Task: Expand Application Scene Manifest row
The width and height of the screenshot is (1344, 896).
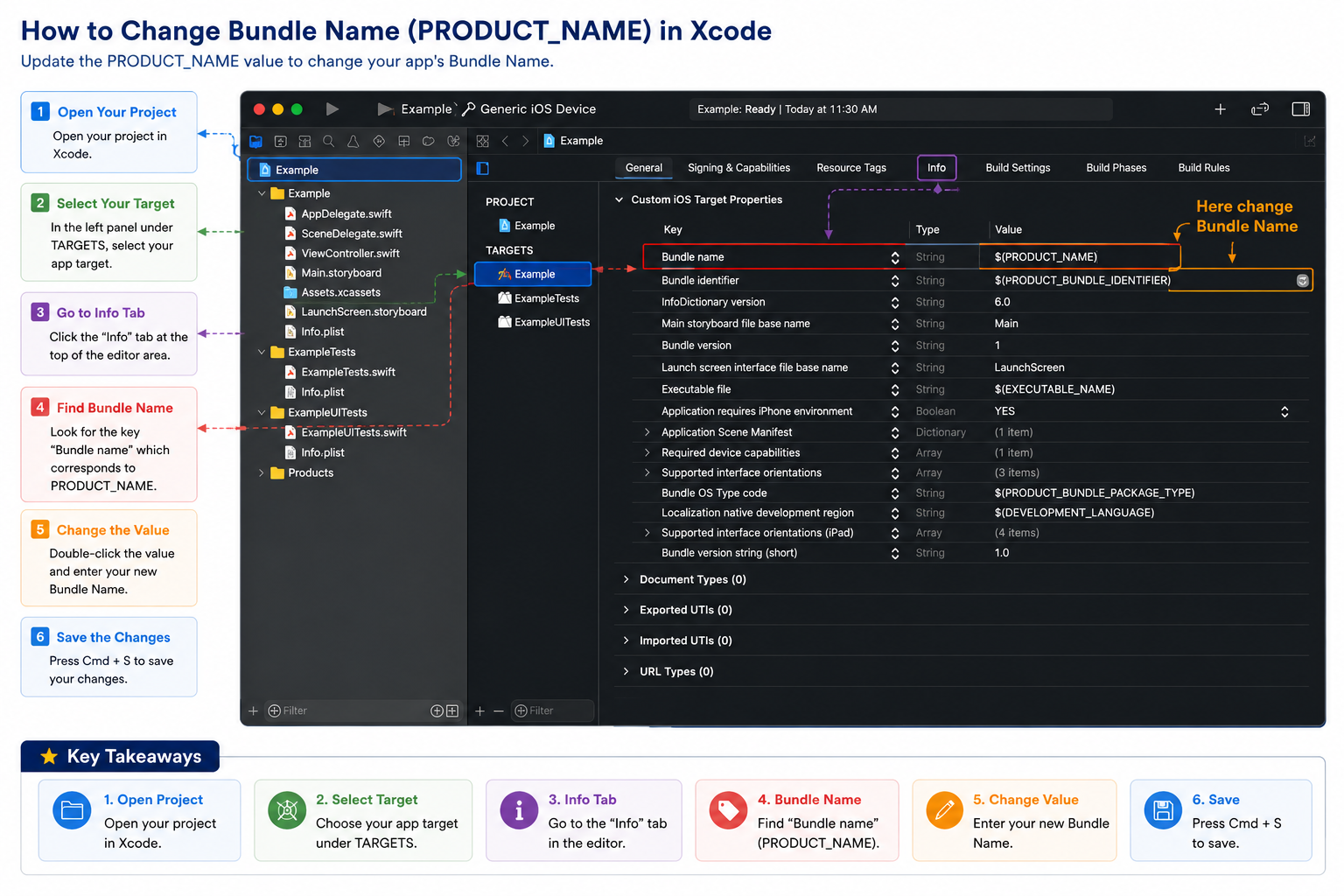Action: click(x=647, y=432)
